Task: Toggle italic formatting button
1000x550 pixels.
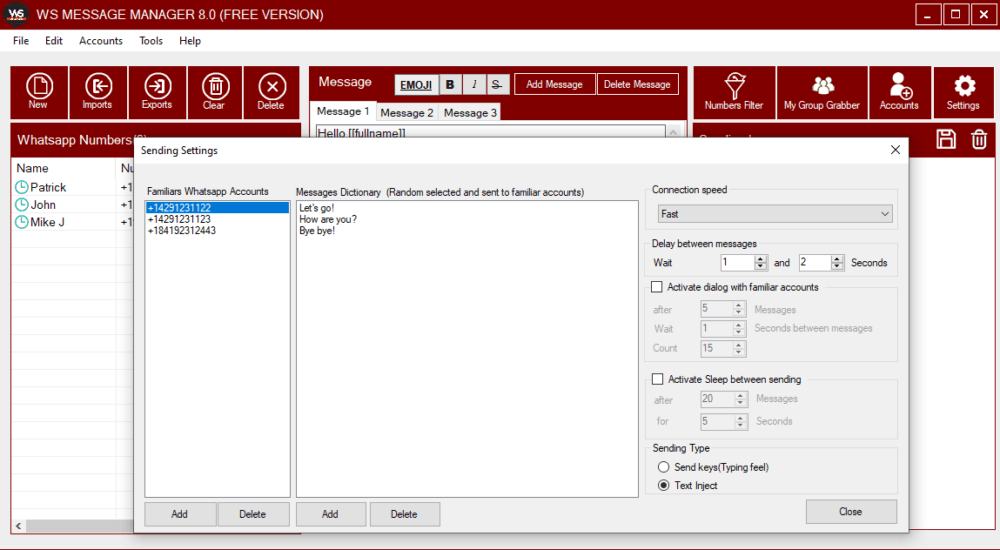Action: (x=474, y=84)
